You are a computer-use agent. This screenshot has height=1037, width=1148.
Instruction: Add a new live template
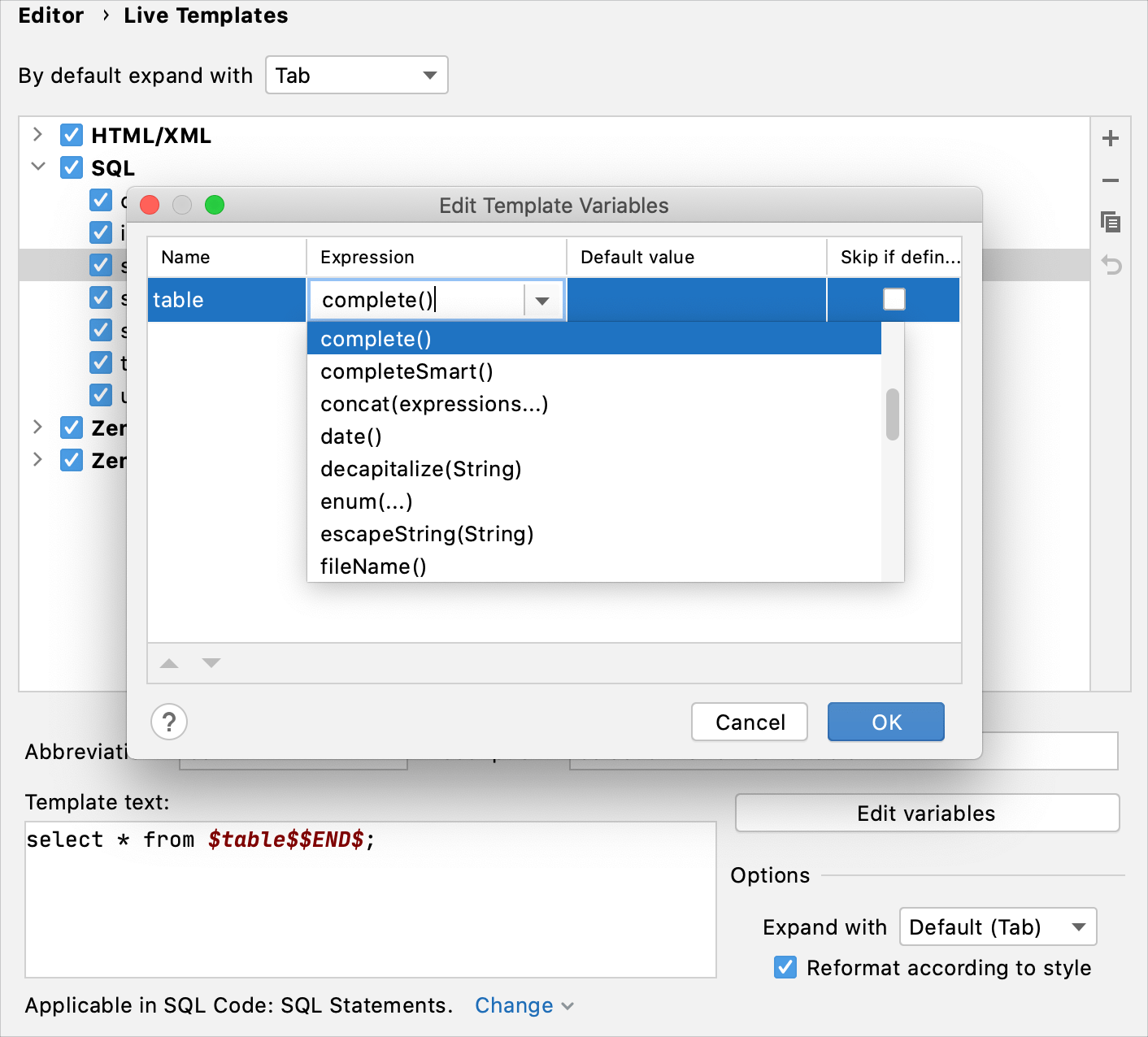point(1111,137)
